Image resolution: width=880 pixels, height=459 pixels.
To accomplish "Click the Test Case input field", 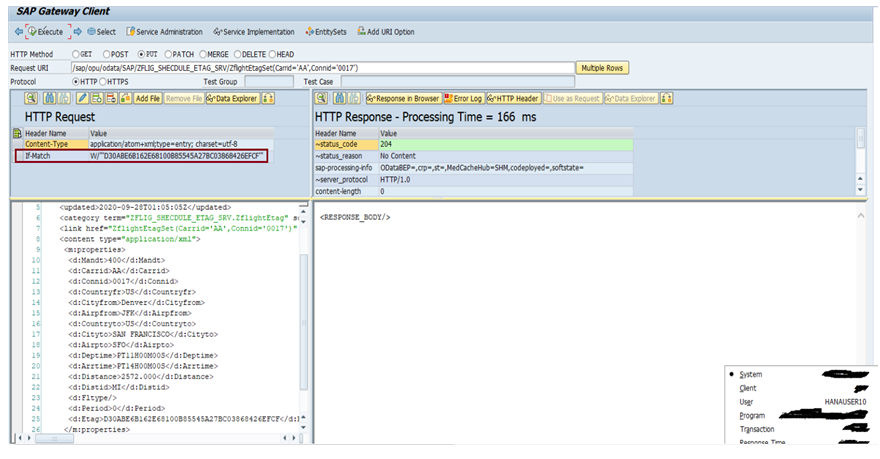I will pyautogui.click(x=458, y=82).
